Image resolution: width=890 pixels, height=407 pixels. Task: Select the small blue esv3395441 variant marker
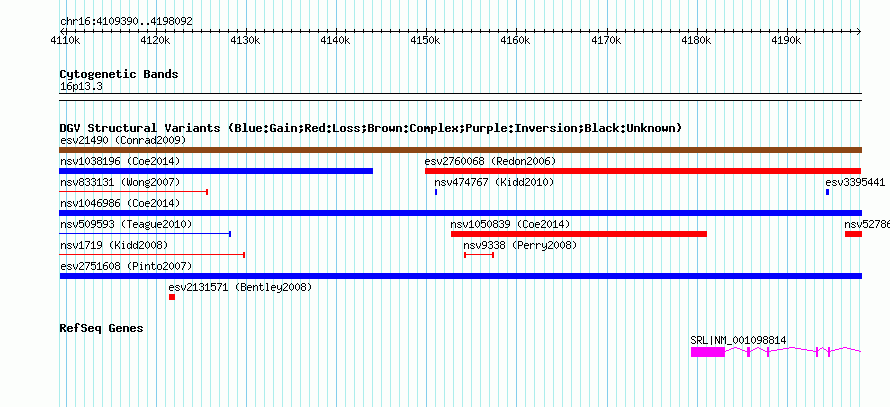tap(828, 192)
